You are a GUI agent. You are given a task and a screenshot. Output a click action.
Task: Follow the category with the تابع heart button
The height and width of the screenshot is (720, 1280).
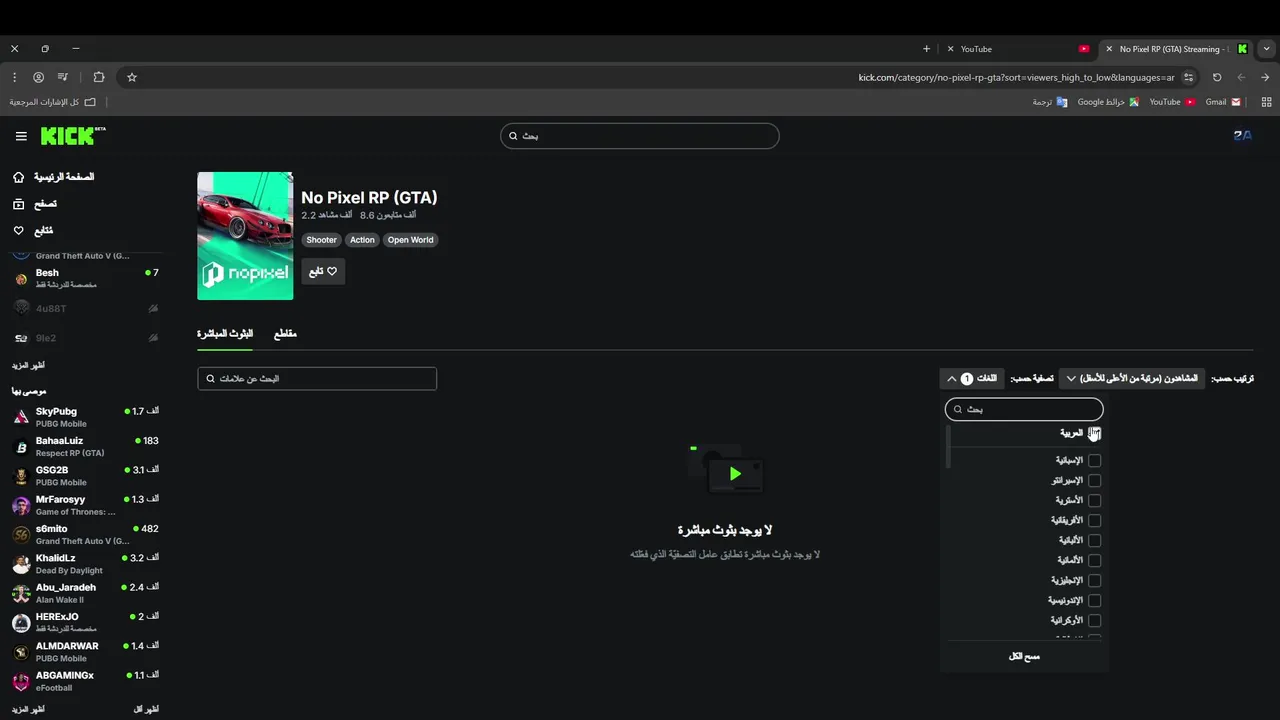(x=323, y=271)
